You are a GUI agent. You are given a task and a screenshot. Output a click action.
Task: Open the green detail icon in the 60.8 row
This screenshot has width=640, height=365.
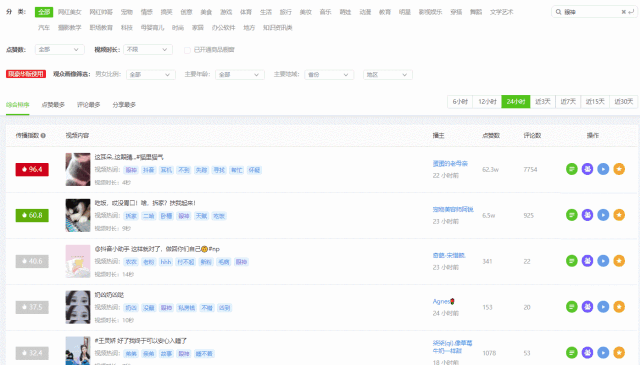click(571, 215)
